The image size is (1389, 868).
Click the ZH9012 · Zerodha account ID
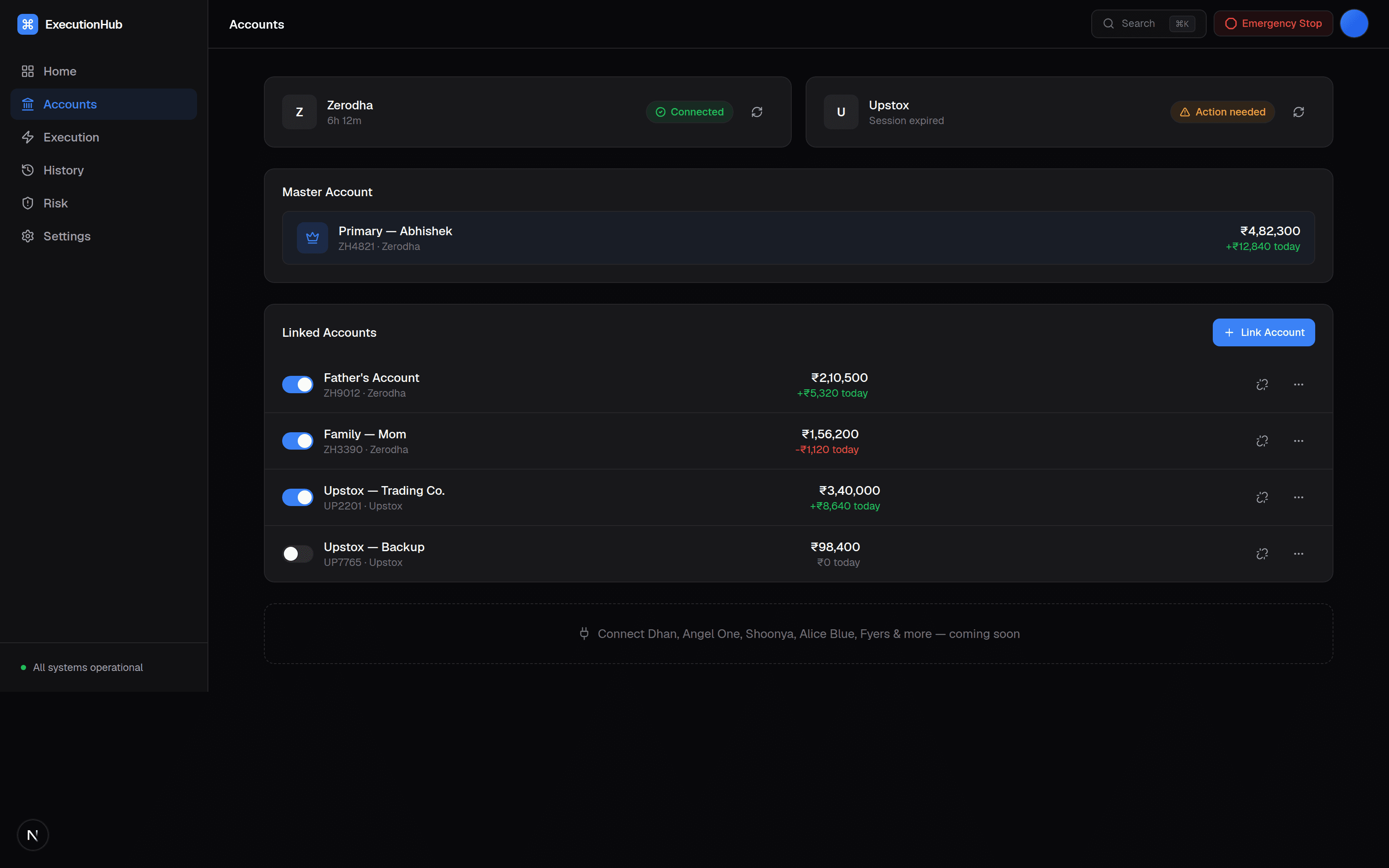(365, 393)
